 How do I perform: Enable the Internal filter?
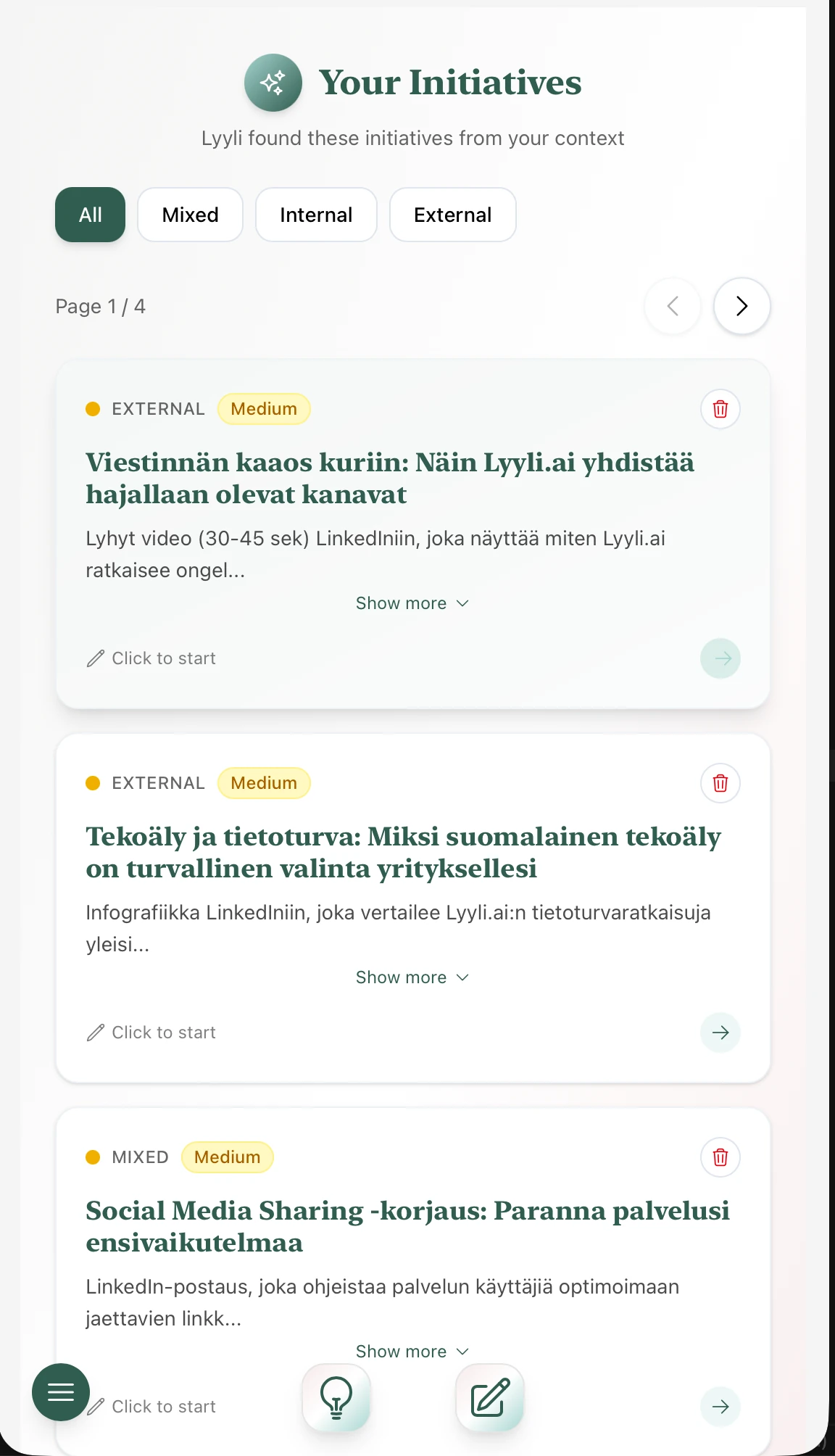point(316,215)
